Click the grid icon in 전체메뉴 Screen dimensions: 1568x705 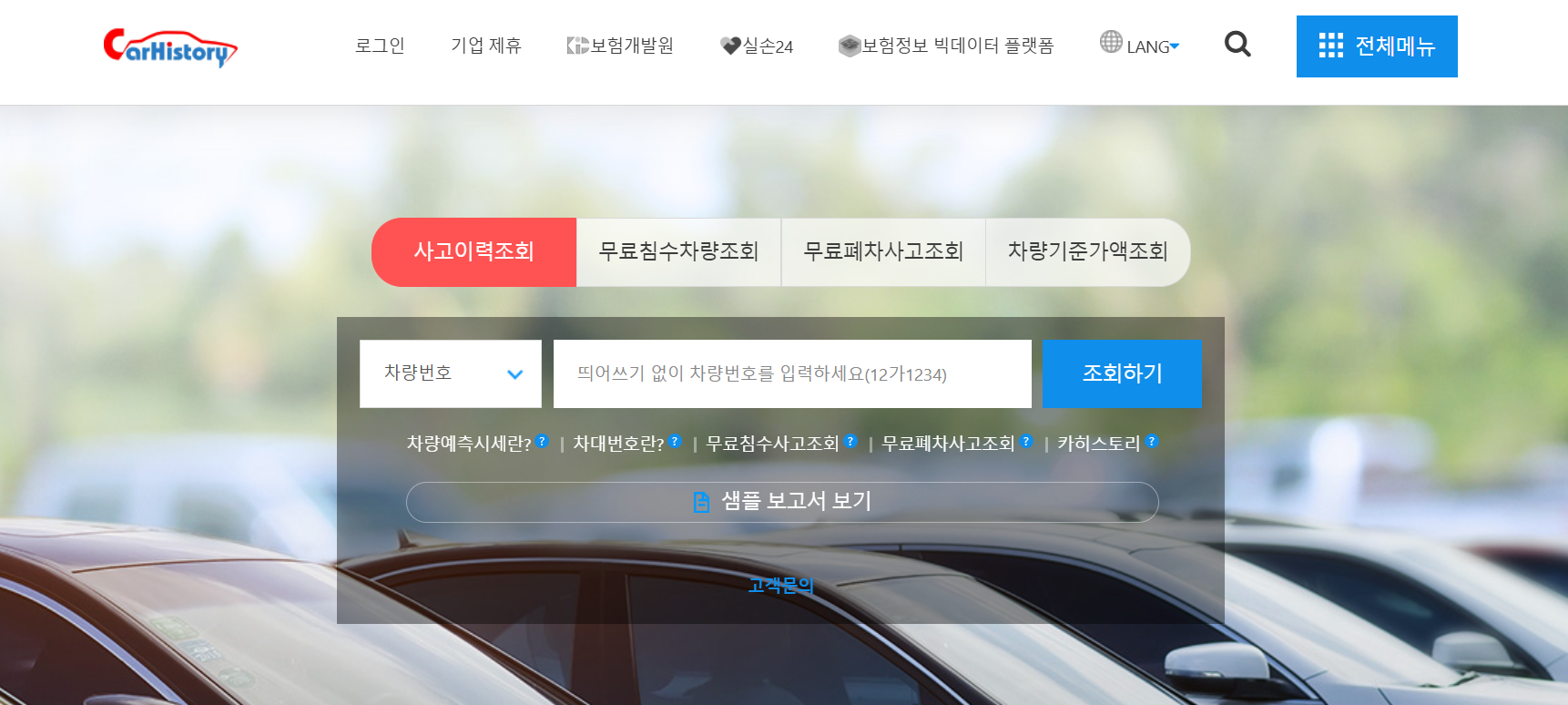[x=1331, y=46]
